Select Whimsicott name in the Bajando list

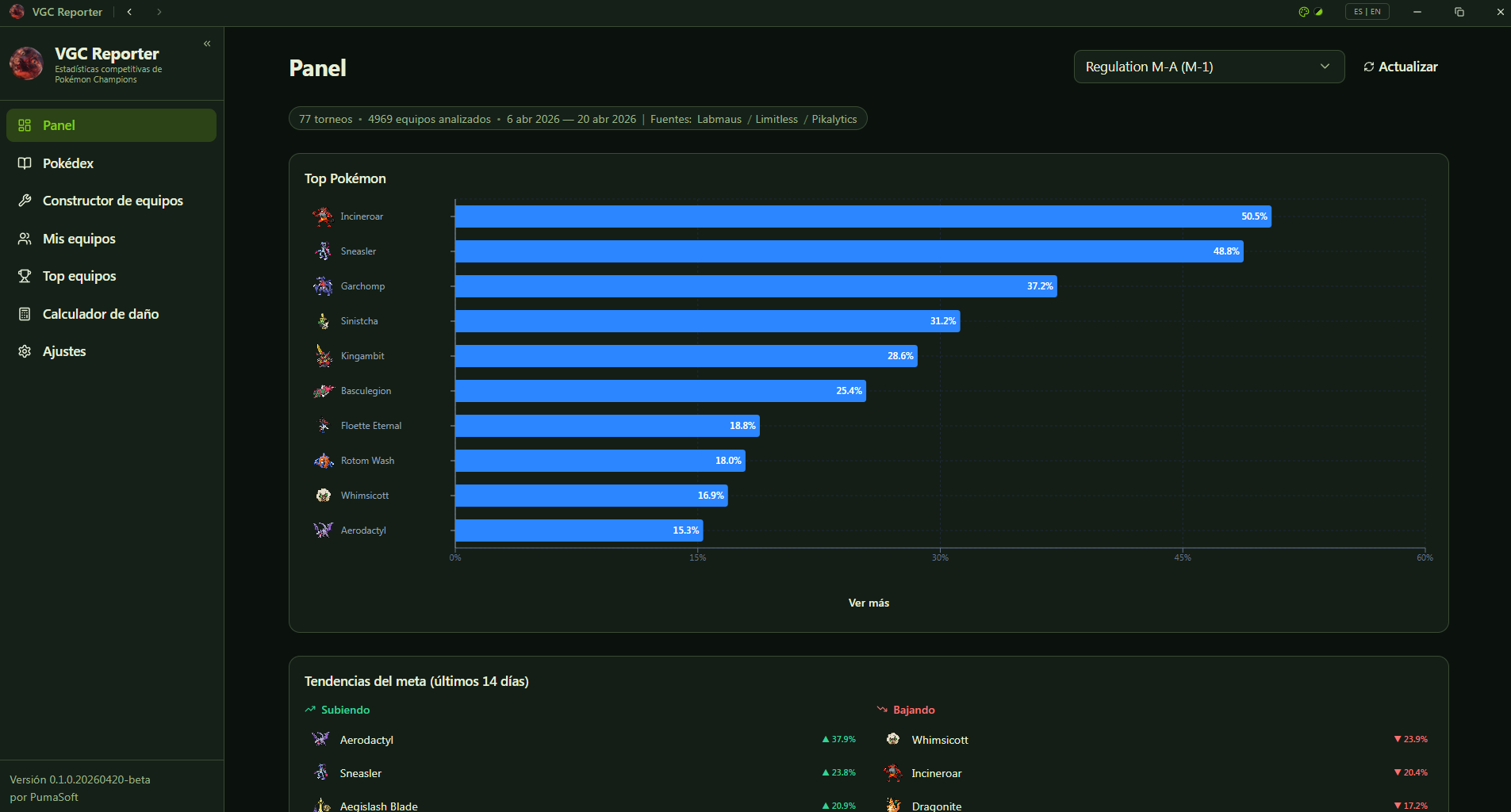[x=940, y=740]
